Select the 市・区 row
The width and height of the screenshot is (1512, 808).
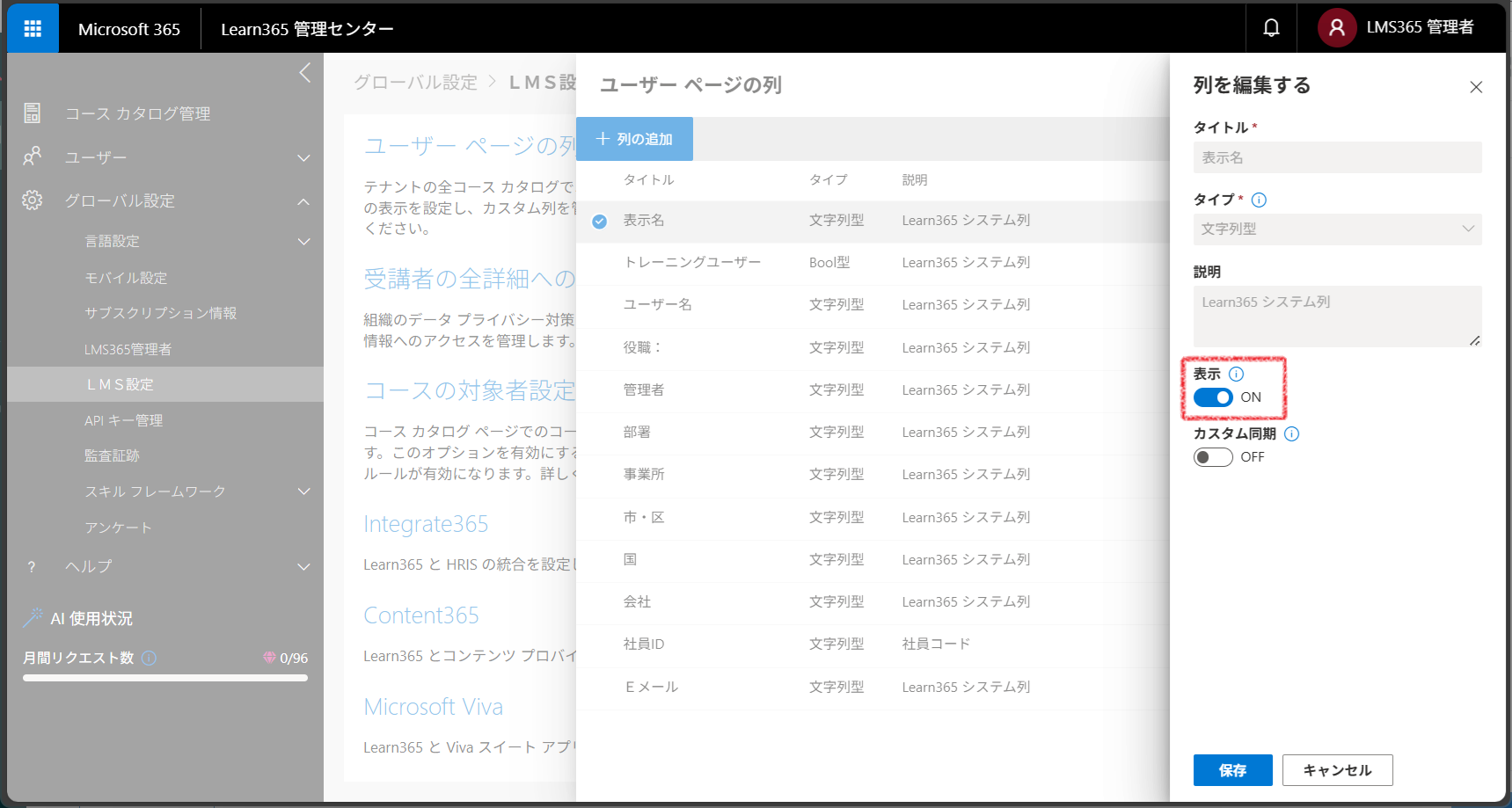pos(873,518)
